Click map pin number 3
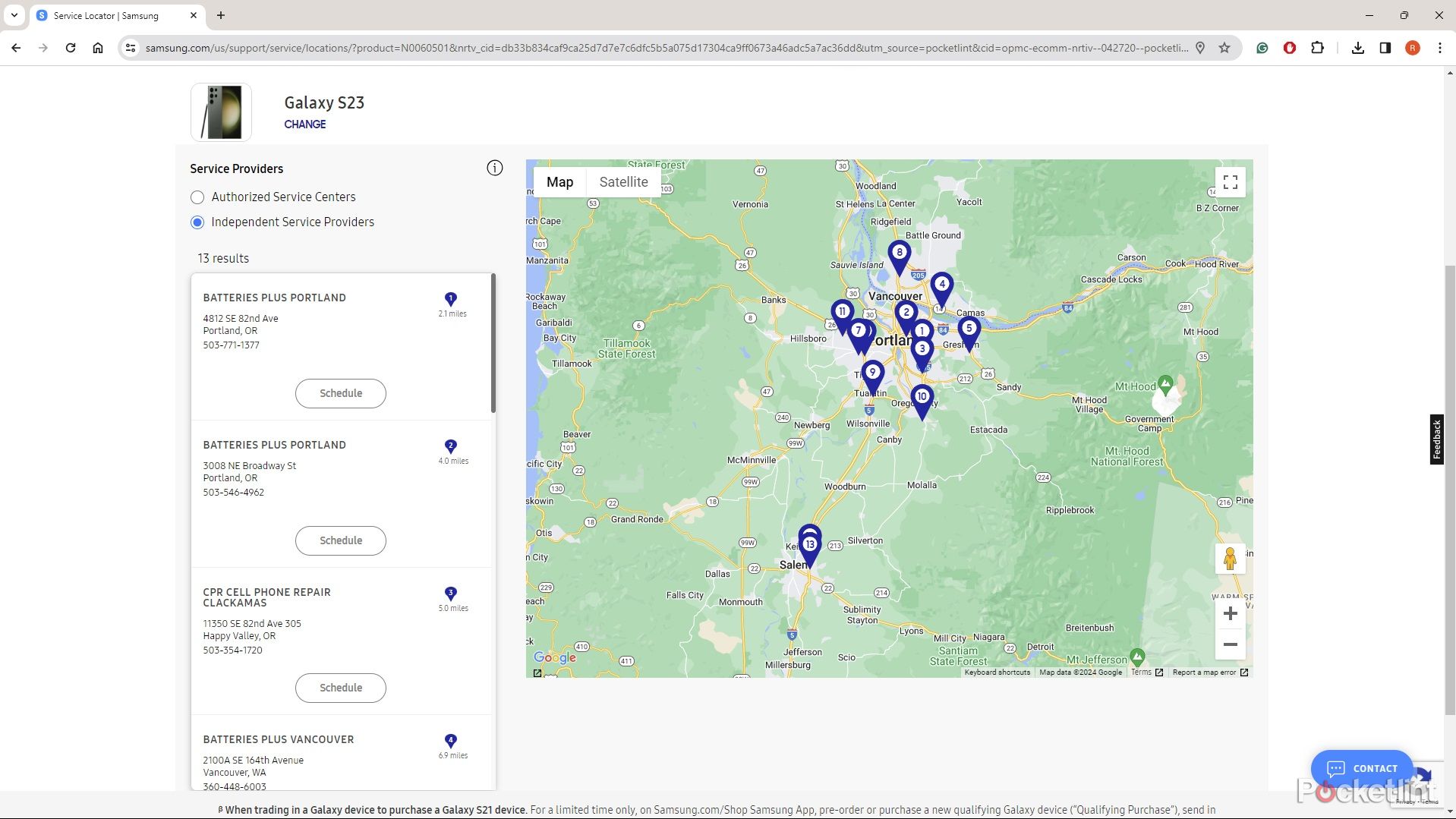1456x819 pixels. pyautogui.click(x=922, y=353)
